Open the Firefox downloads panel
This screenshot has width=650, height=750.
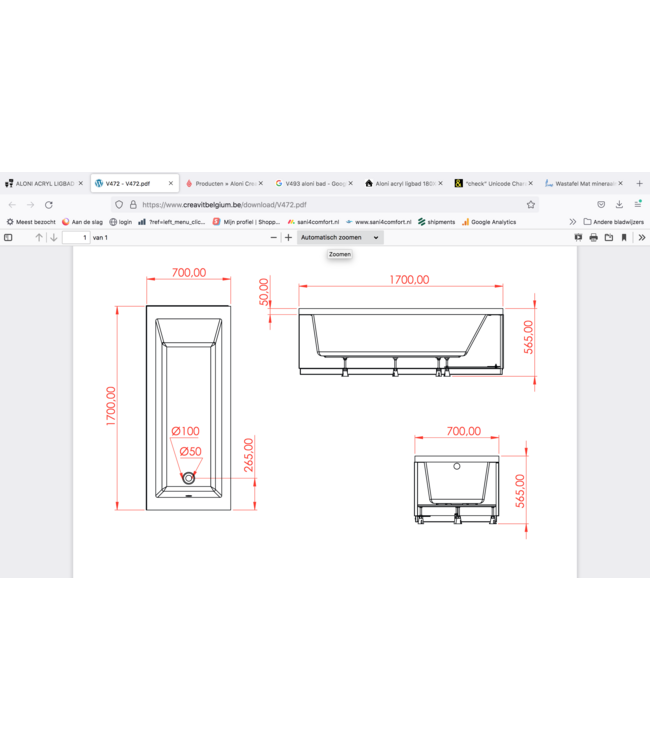pos(619,204)
